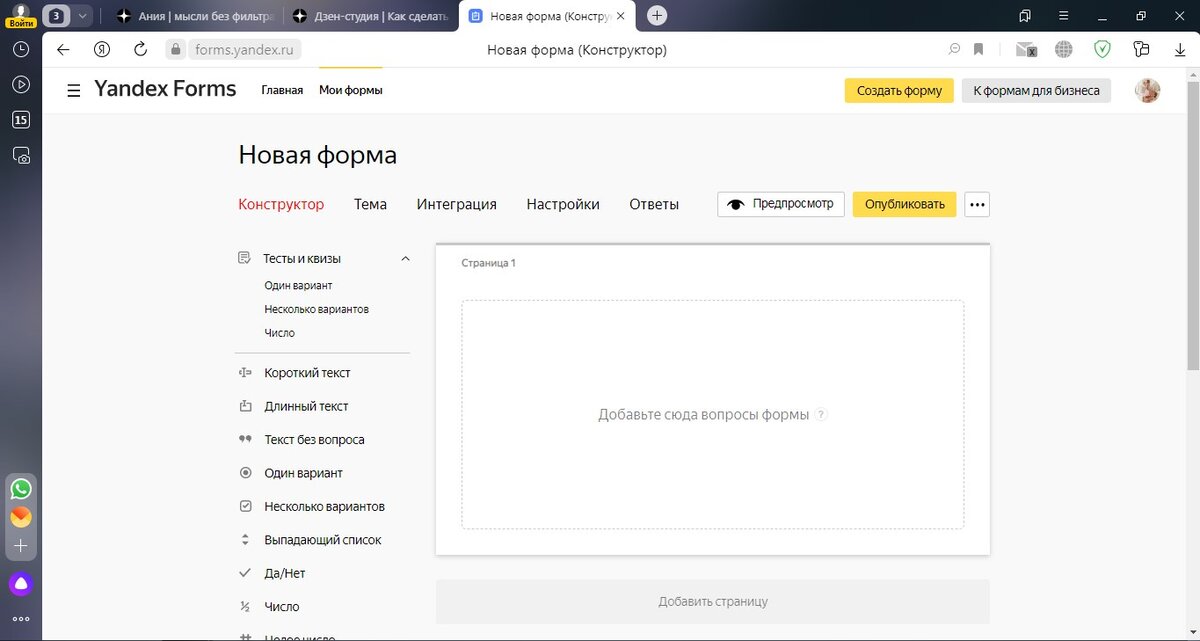Open the tab group counter showing 3

click(x=57, y=16)
